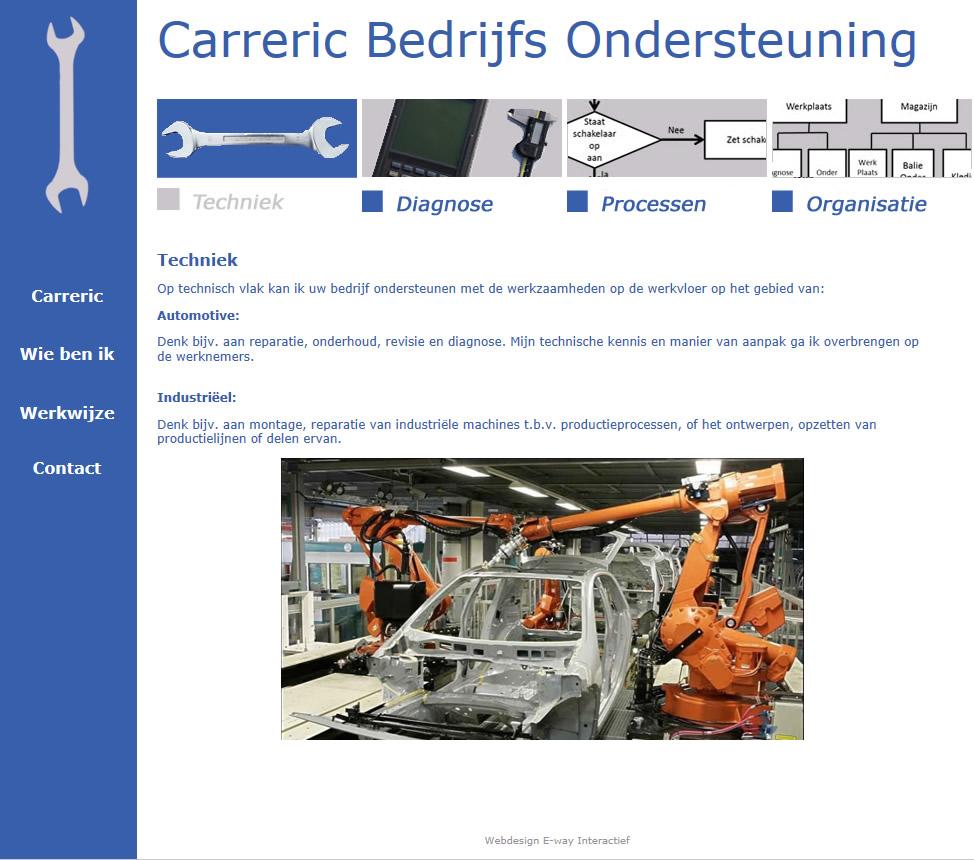Click the robot assembly line photo
The height and width of the screenshot is (860, 974).
[x=542, y=599]
